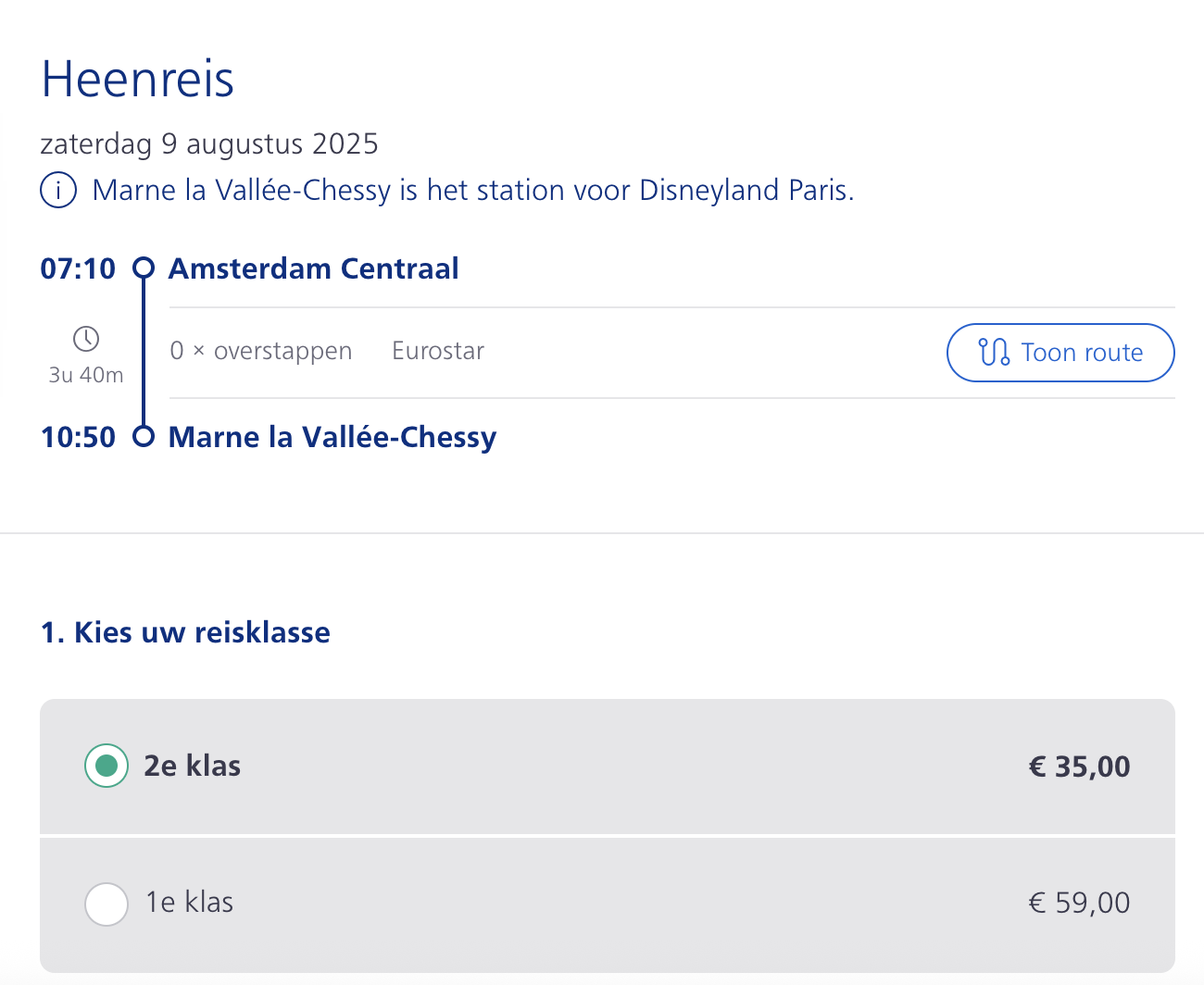The height and width of the screenshot is (985, 1204).
Task: Click the 10:50 arrival time
Action: [79, 437]
